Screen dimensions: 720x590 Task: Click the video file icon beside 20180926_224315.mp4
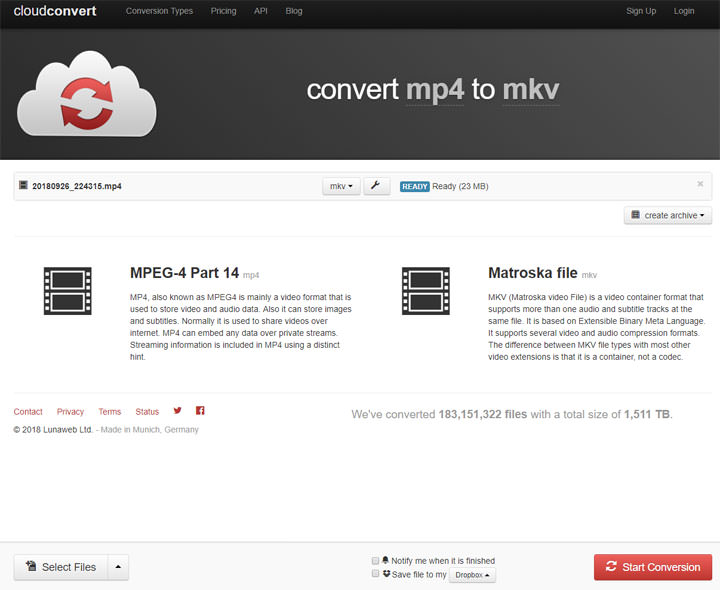pyautogui.click(x=23, y=185)
